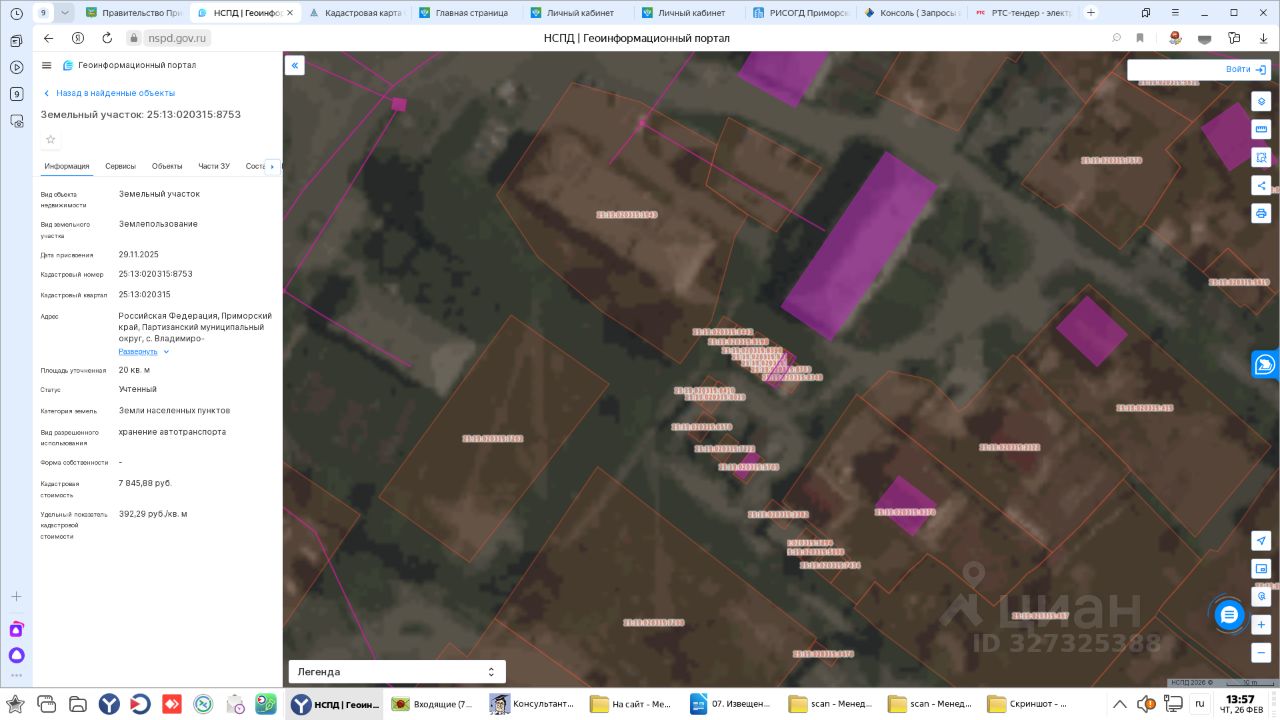Share the current map view
Viewport: 1280px width, 720px height.
pos(1261,186)
